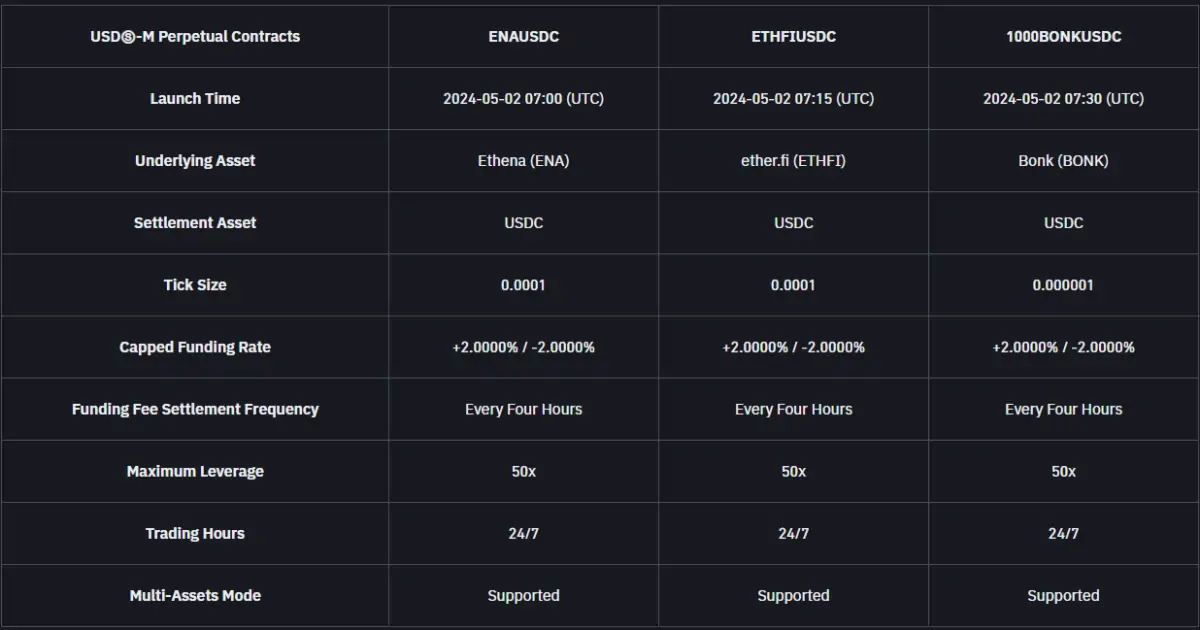Click the Launch Time row label

point(195,98)
